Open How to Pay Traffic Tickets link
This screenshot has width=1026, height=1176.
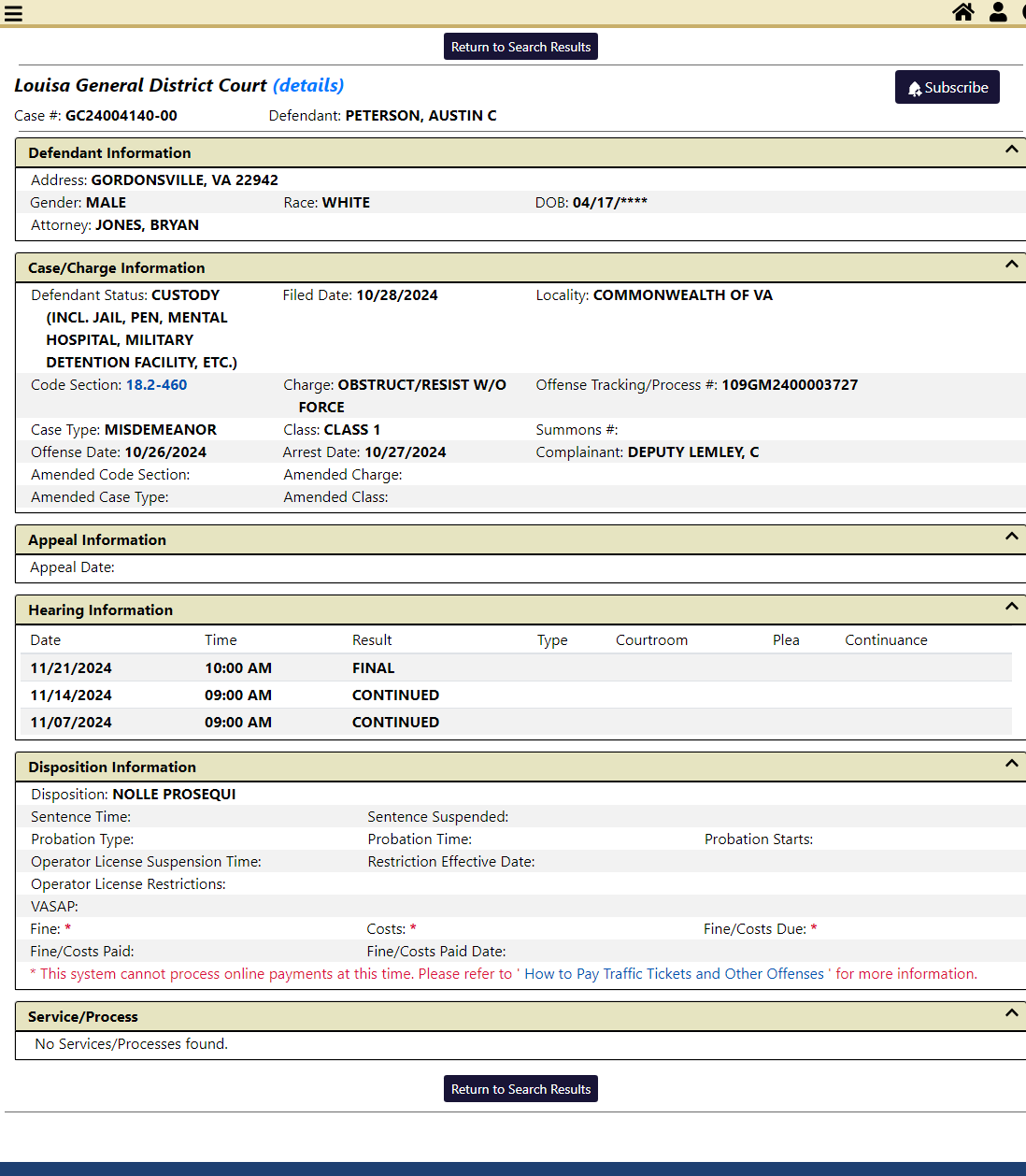point(674,974)
